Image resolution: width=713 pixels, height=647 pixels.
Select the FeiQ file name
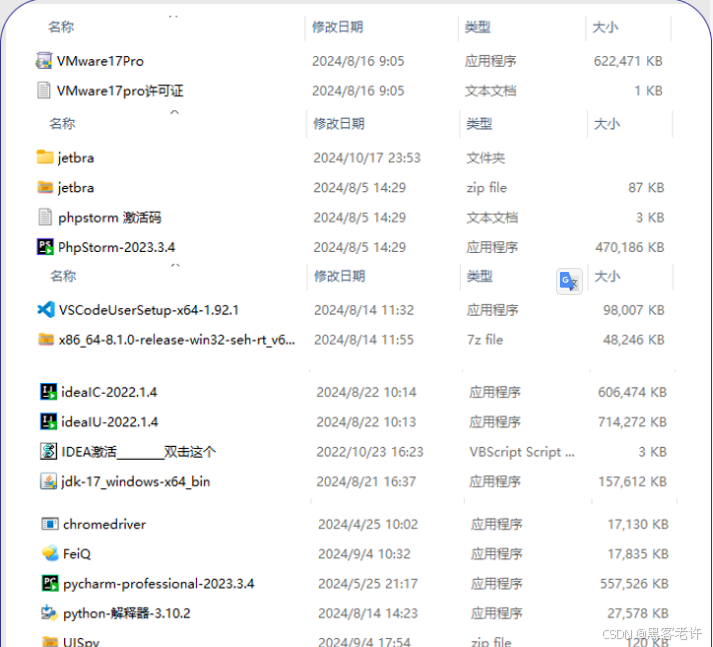tap(77, 554)
